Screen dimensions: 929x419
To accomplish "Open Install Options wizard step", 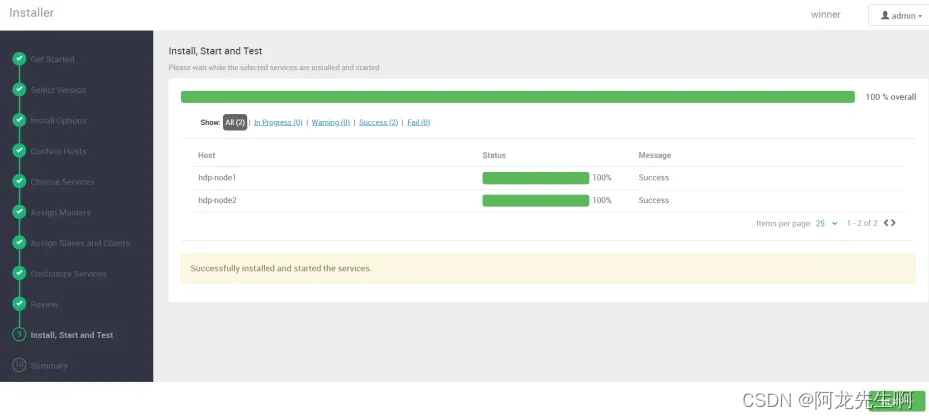I will [x=59, y=121].
